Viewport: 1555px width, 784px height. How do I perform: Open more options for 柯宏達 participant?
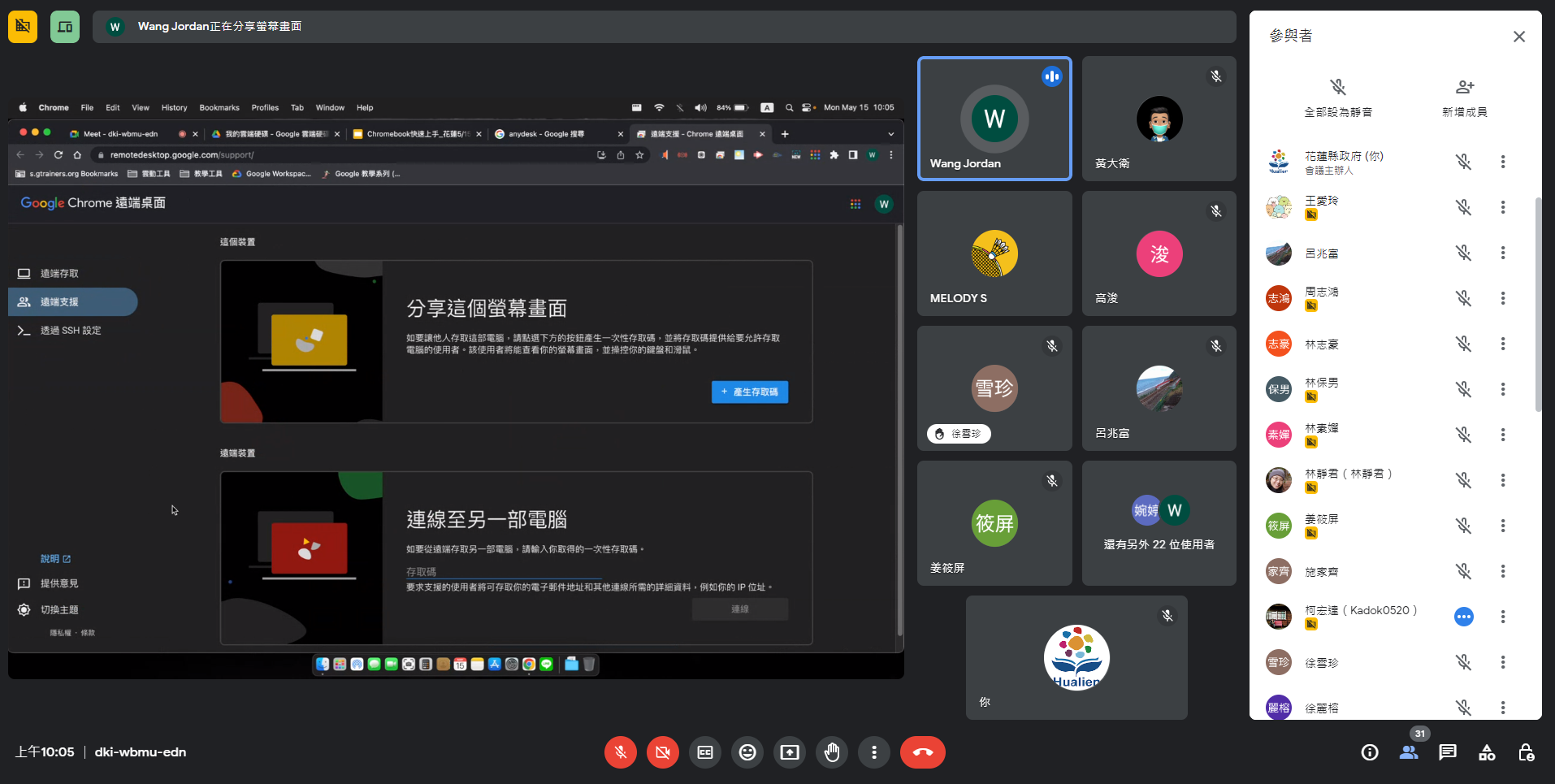(x=1503, y=617)
